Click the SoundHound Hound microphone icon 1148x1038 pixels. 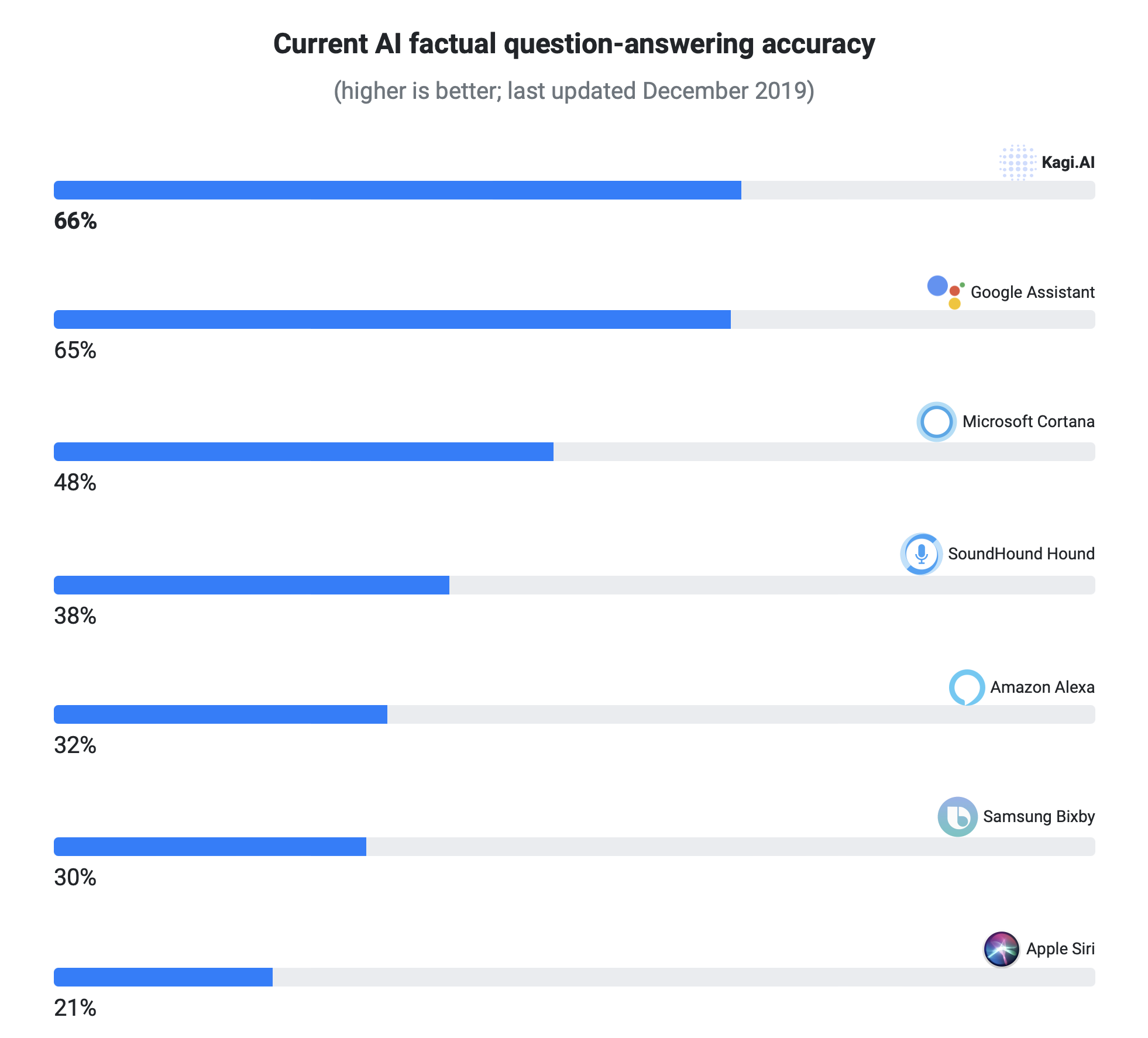[921, 554]
